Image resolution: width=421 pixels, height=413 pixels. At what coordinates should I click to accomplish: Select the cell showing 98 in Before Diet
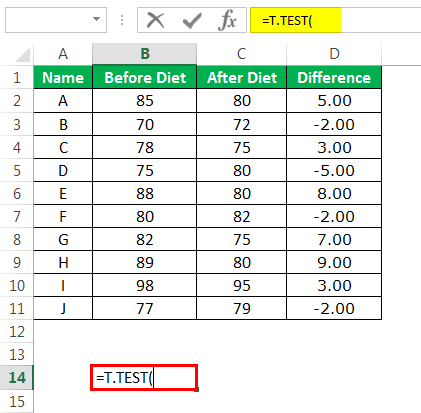point(145,286)
